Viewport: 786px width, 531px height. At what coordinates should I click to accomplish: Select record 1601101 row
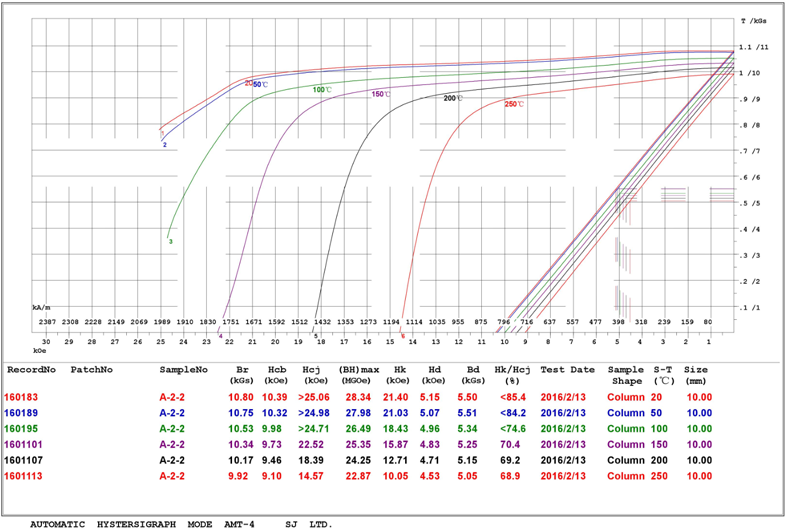click(x=24, y=442)
